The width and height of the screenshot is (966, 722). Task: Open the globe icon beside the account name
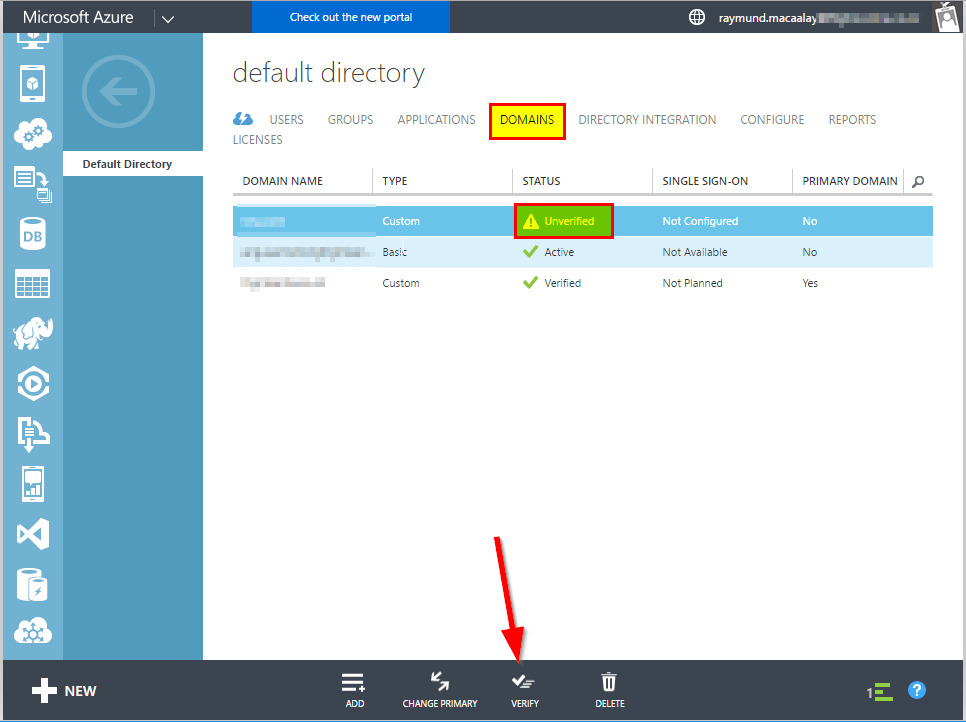click(x=697, y=16)
